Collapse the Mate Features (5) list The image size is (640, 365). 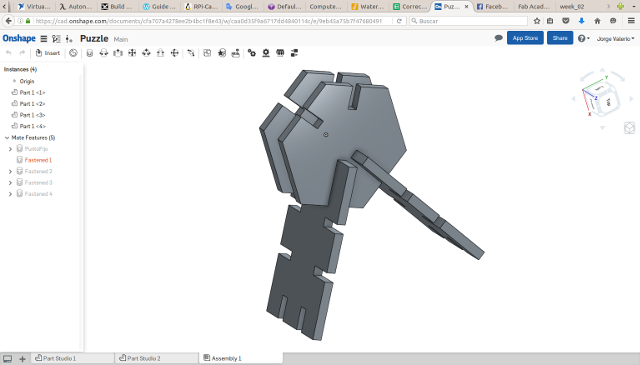tap(7, 138)
